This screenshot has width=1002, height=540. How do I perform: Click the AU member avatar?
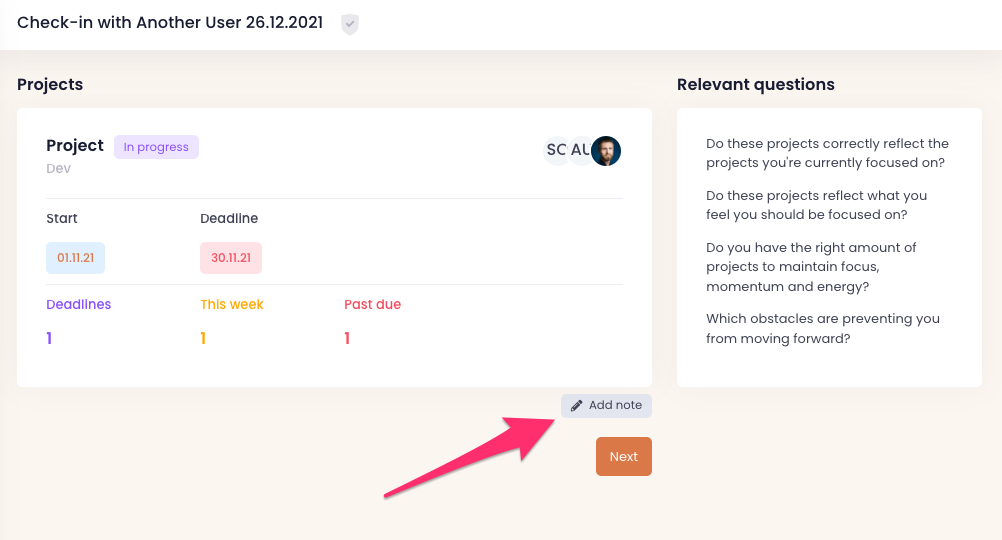tap(579, 150)
